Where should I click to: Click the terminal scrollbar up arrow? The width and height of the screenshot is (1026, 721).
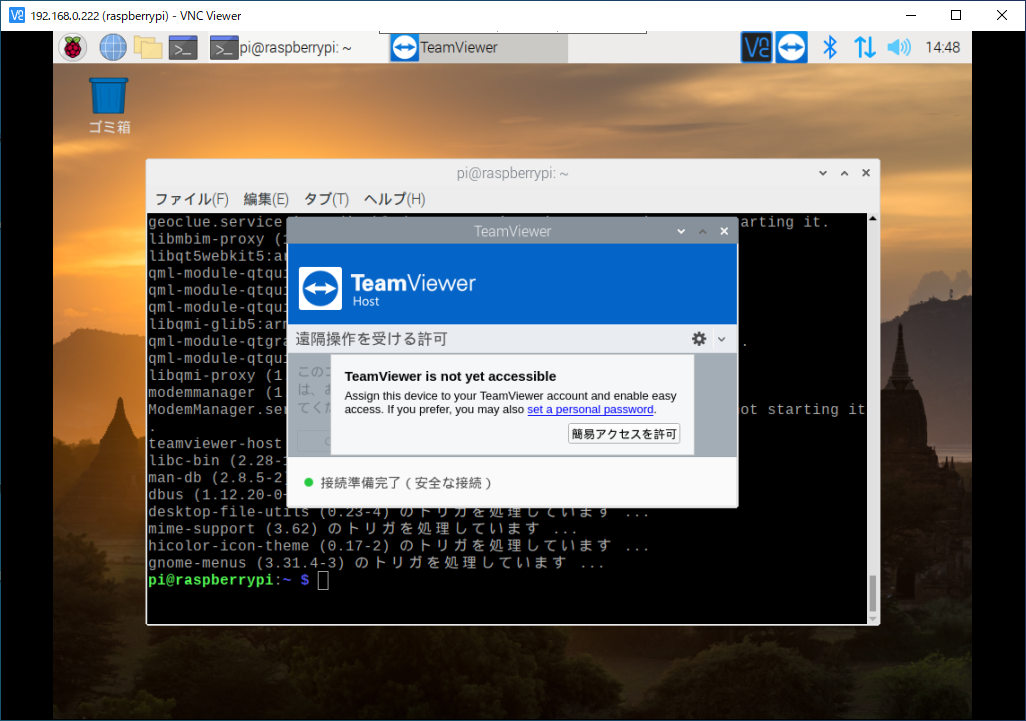873,219
